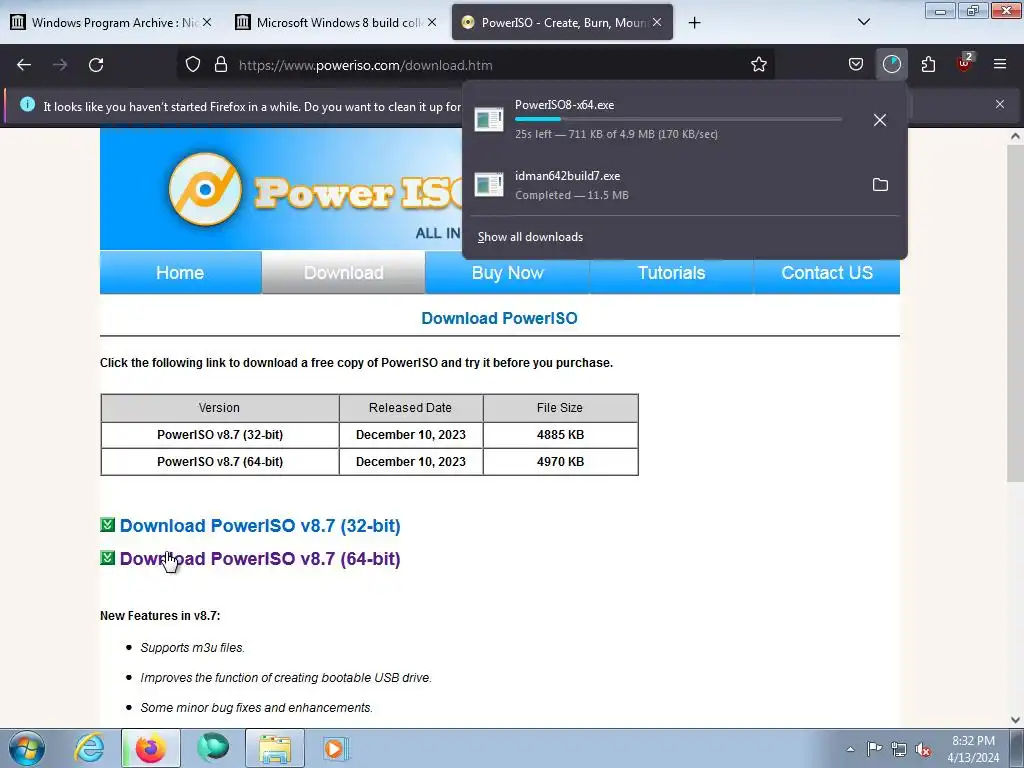Launch Internet Explorer from the taskbar
1024x768 pixels.
click(89, 748)
